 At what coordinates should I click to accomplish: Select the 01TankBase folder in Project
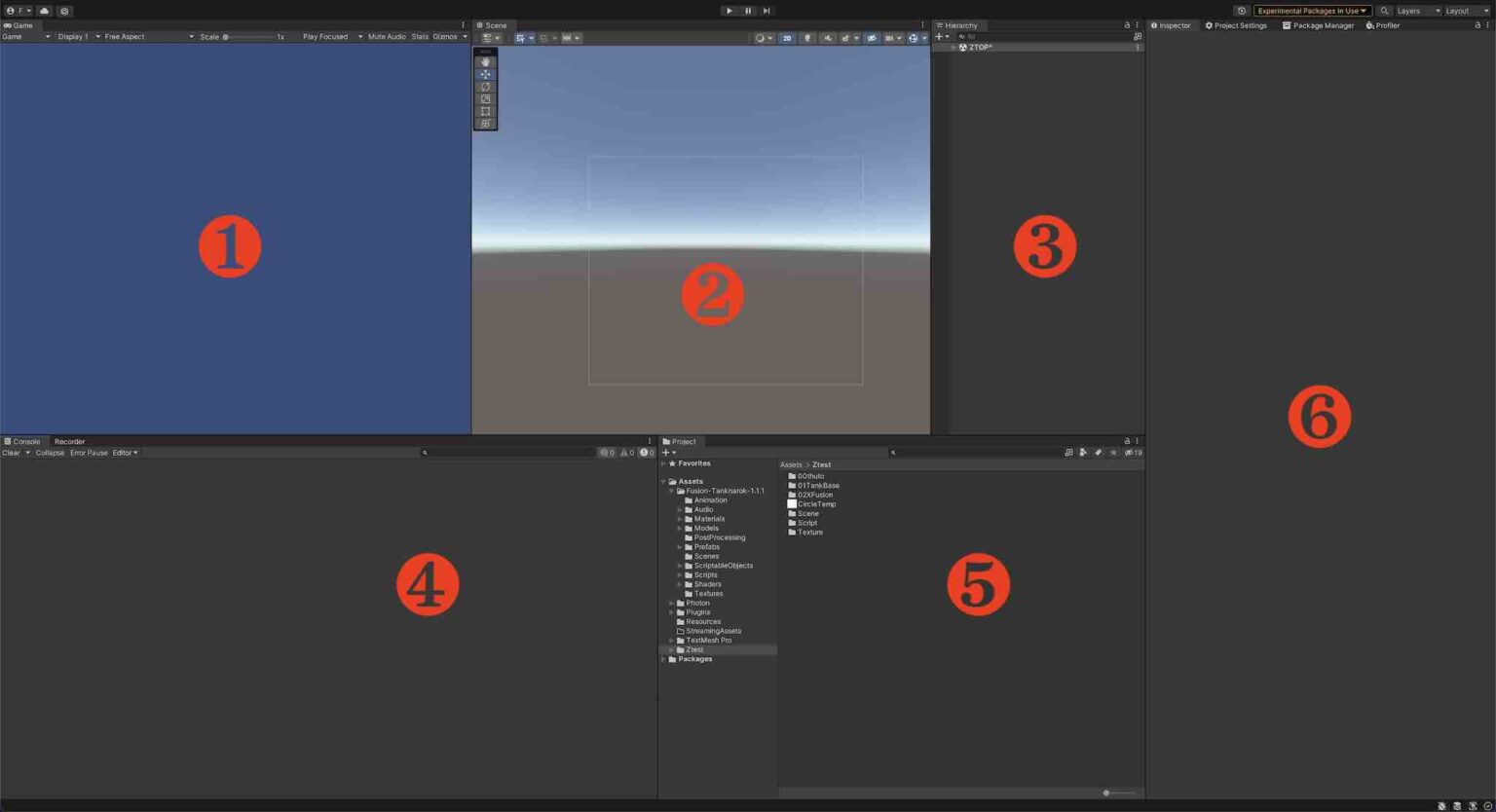pos(818,485)
